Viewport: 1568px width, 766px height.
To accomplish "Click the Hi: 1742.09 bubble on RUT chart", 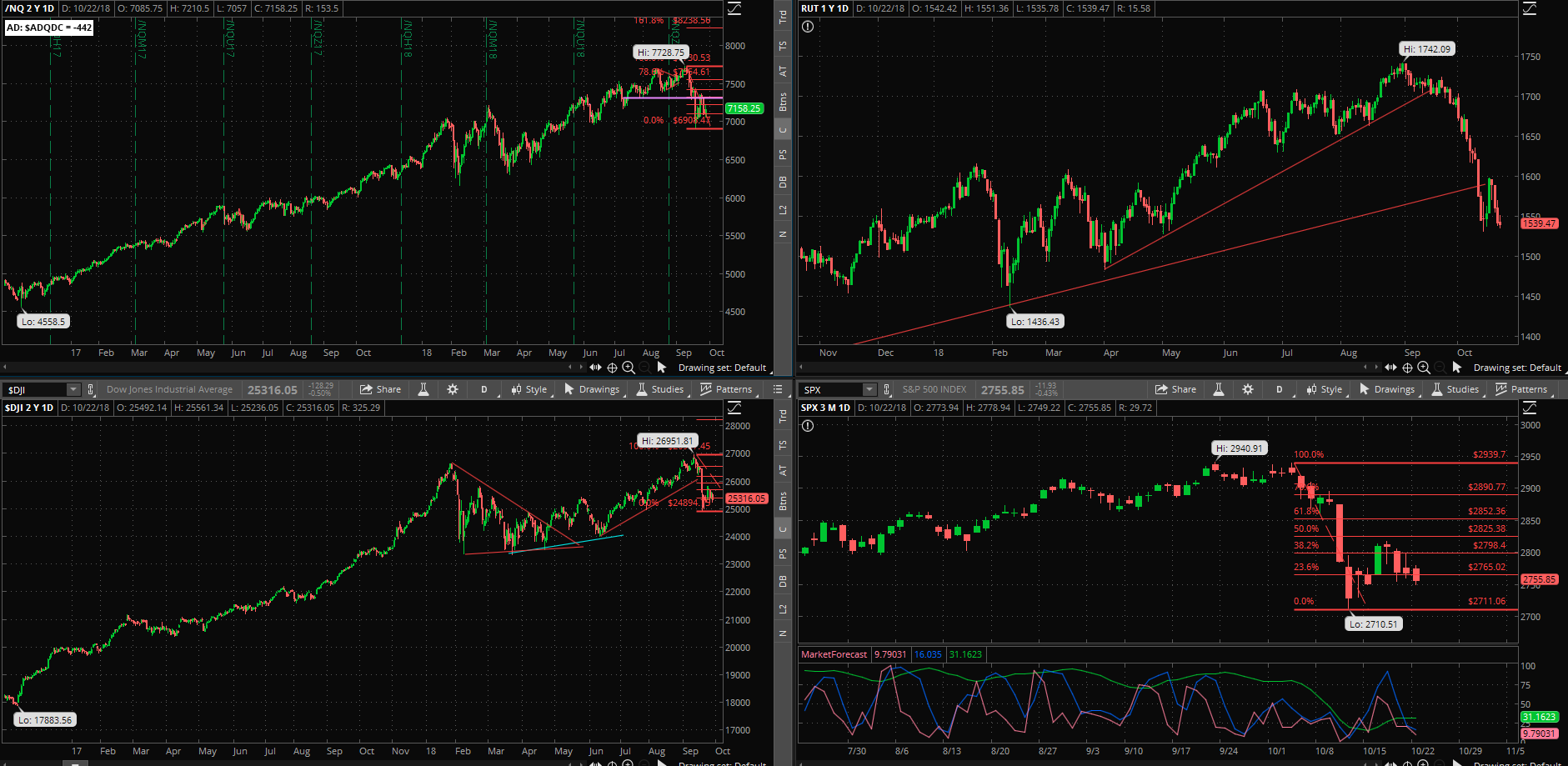I will coord(1427,49).
